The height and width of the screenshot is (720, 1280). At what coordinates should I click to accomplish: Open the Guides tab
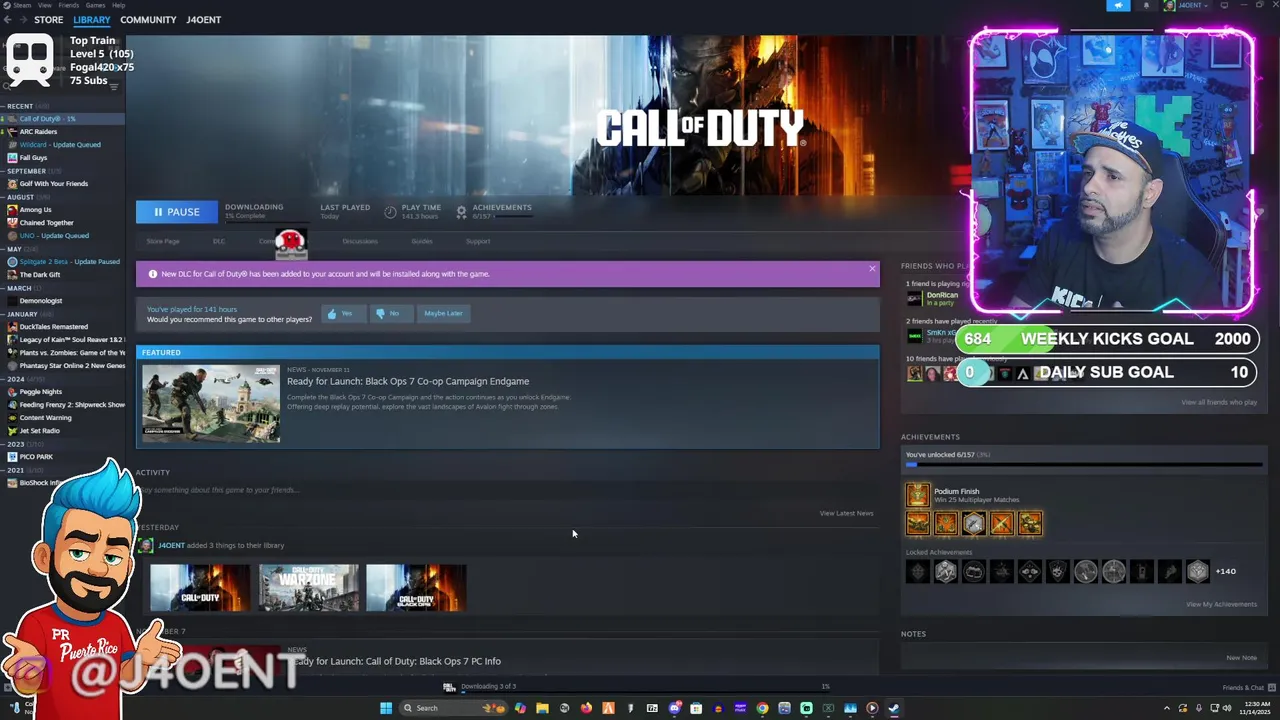click(x=422, y=241)
